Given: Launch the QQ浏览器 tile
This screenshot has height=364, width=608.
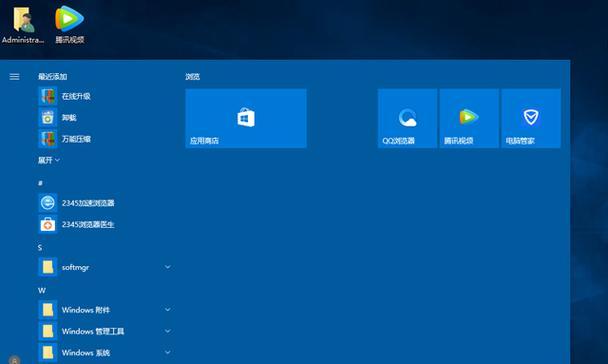Looking at the screenshot, I should (407, 118).
